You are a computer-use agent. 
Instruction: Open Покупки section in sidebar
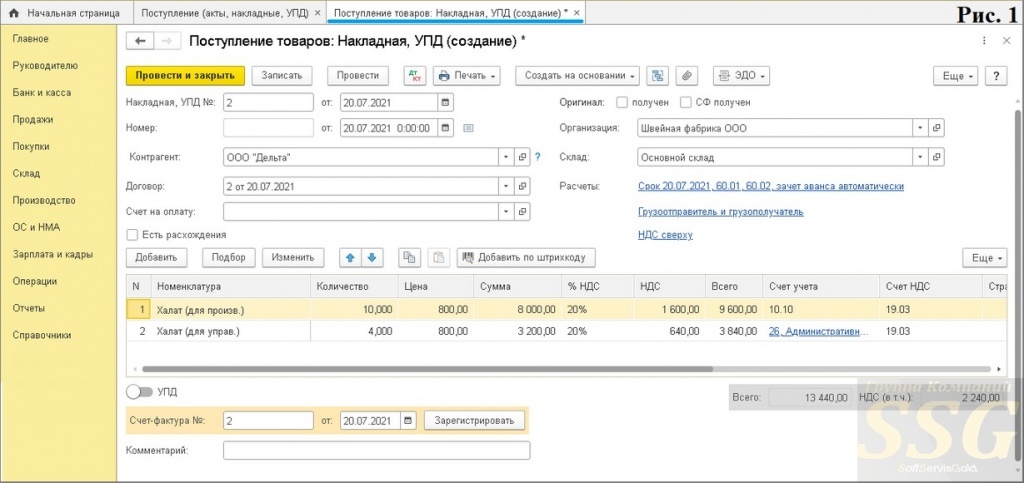pyautogui.click(x=31, y=146)
